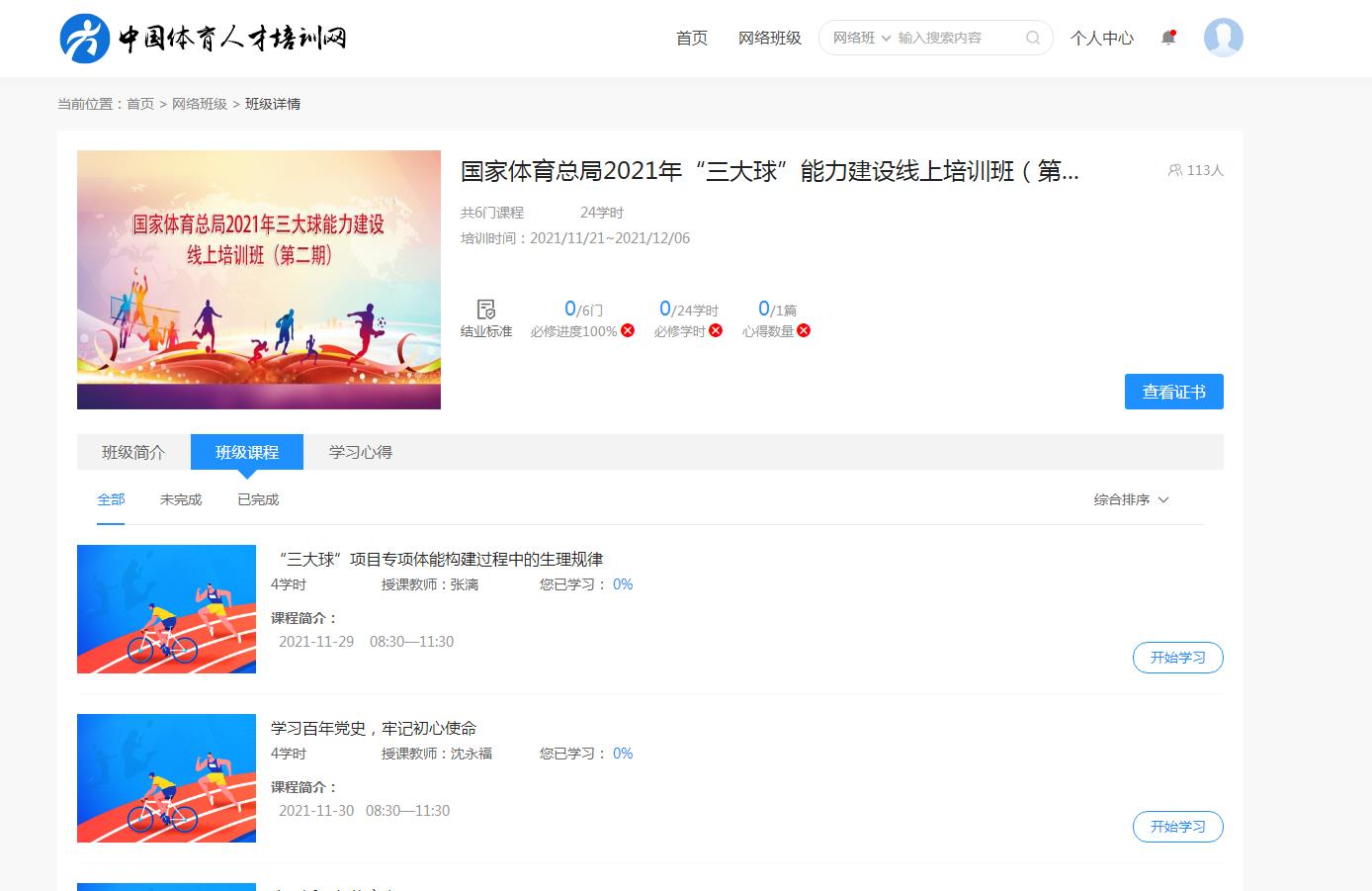Filter courses by 未完成
This screenshot has width=1372, height=891.
click(181, 500)
